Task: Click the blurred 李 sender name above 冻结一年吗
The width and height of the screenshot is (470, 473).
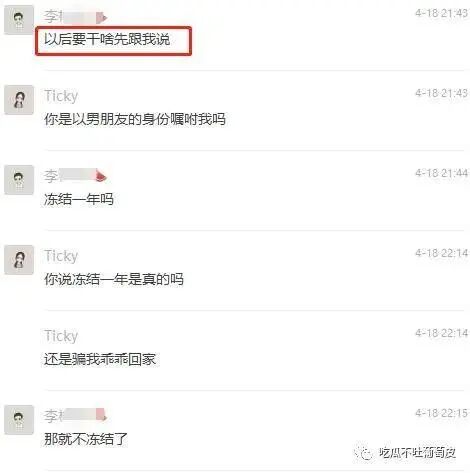Action: 75,176
